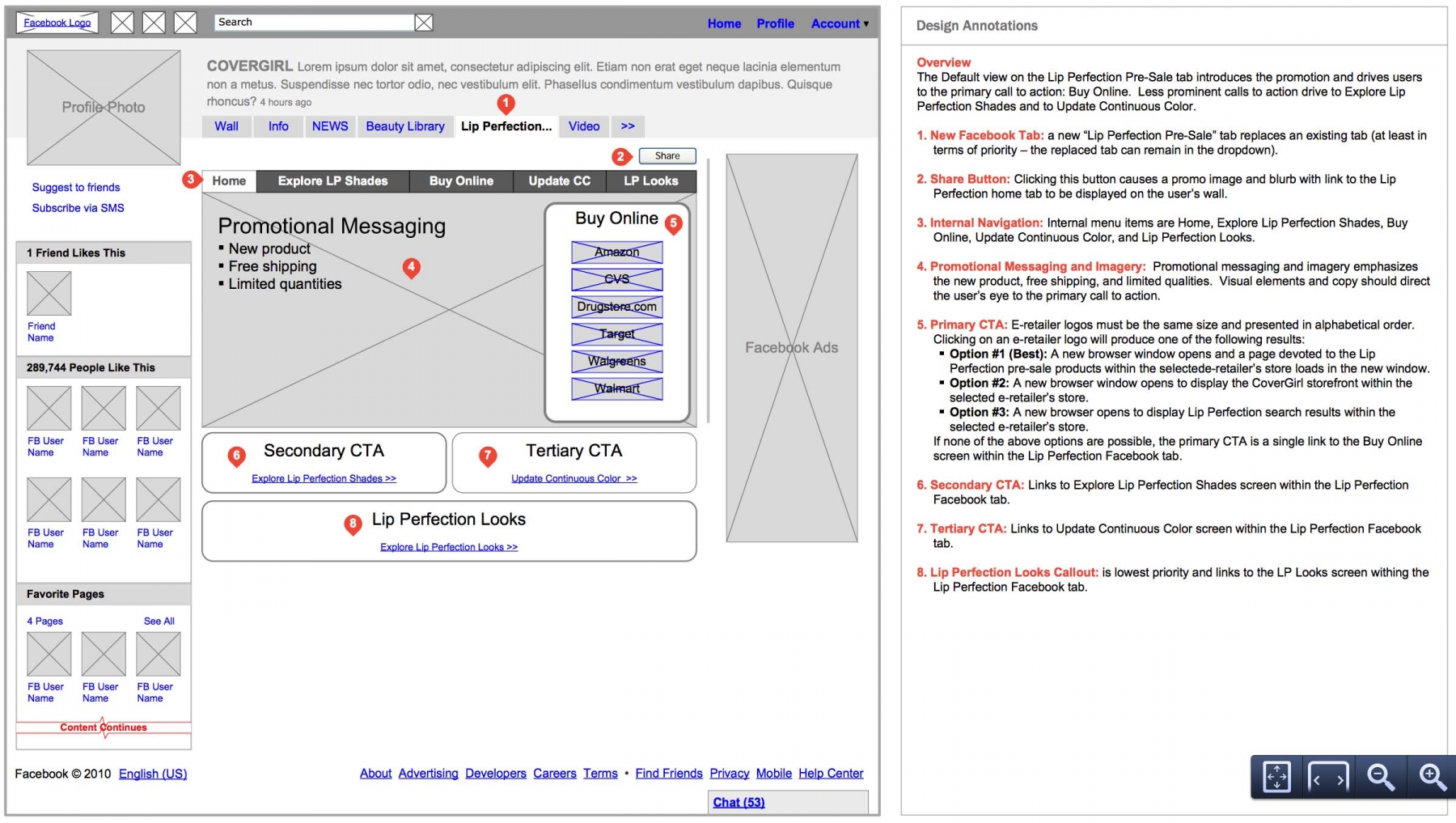Select the Lip Perfection... tab
This screenshot has height=823, width=1456.
click(506, 126)
